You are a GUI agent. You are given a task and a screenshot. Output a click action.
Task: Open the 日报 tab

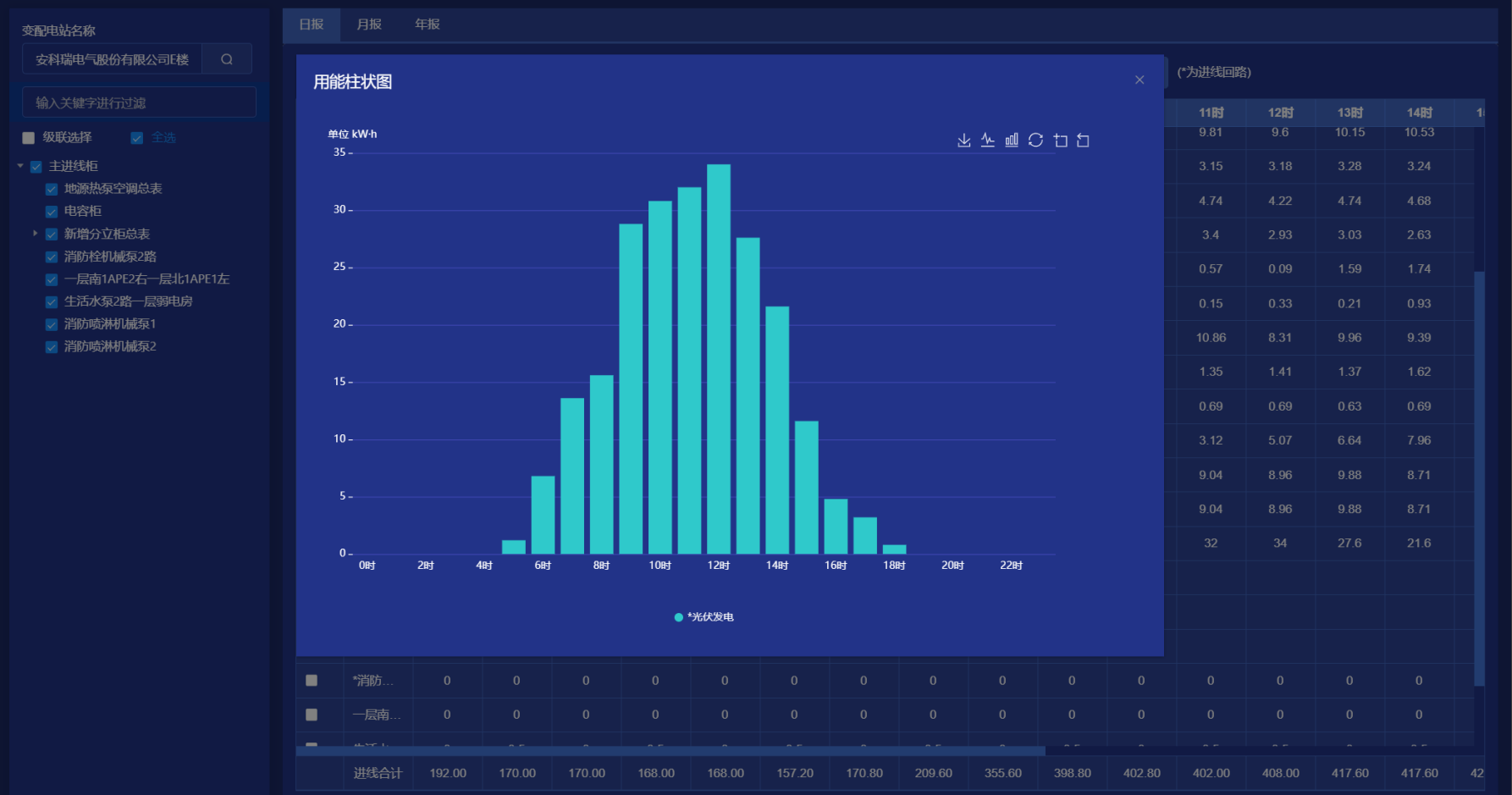click(312, 25)
